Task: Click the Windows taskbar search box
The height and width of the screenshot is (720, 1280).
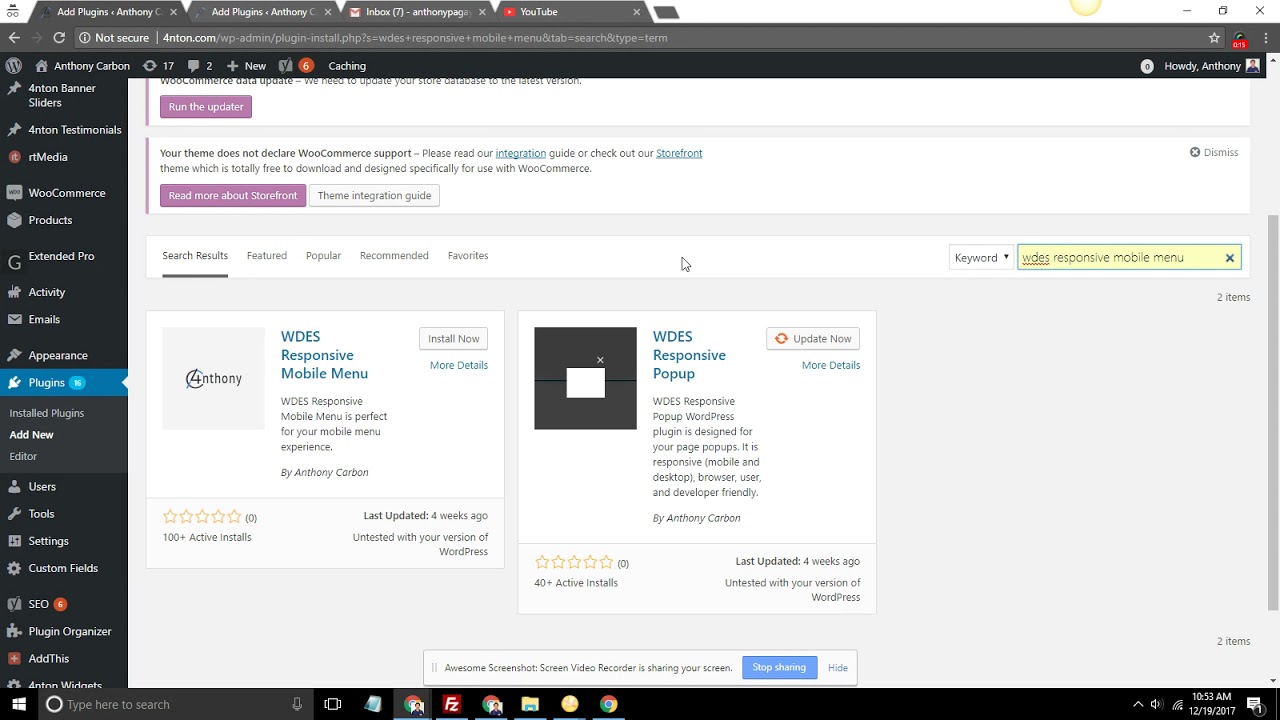Action: click(x=176, y=704)
